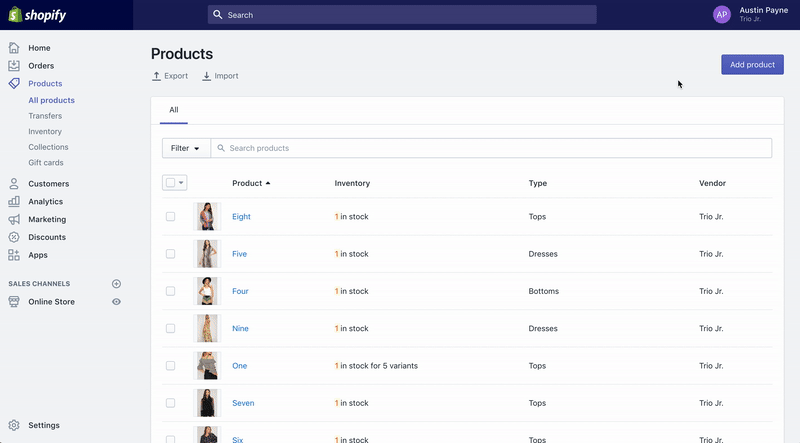Toggle the select-all products checkbox
Image resolution: width=800 pixels, height=443 pixels.
click(x=170, y=183)
